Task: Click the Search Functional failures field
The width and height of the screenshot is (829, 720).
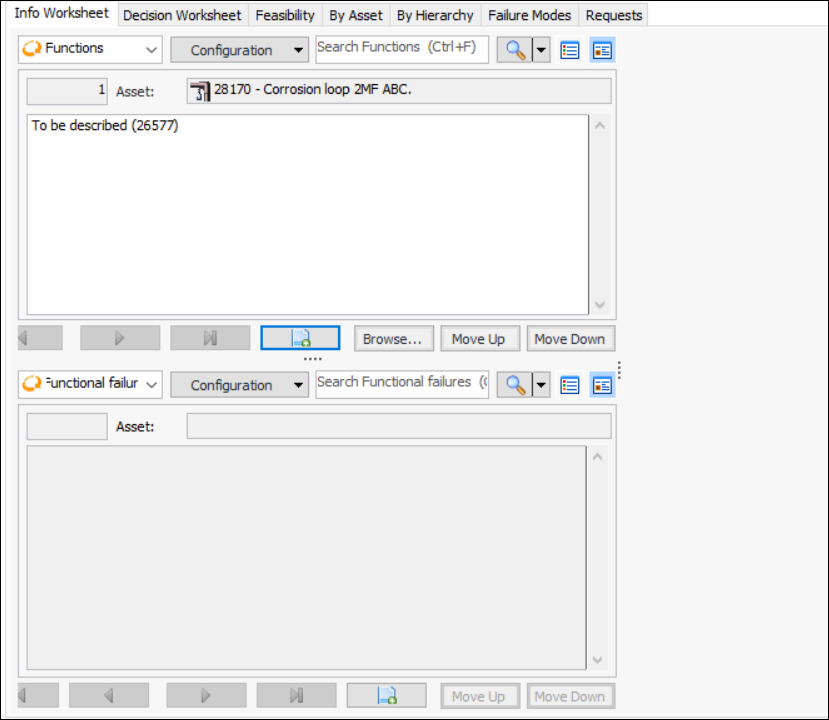Action: (402, 384)
